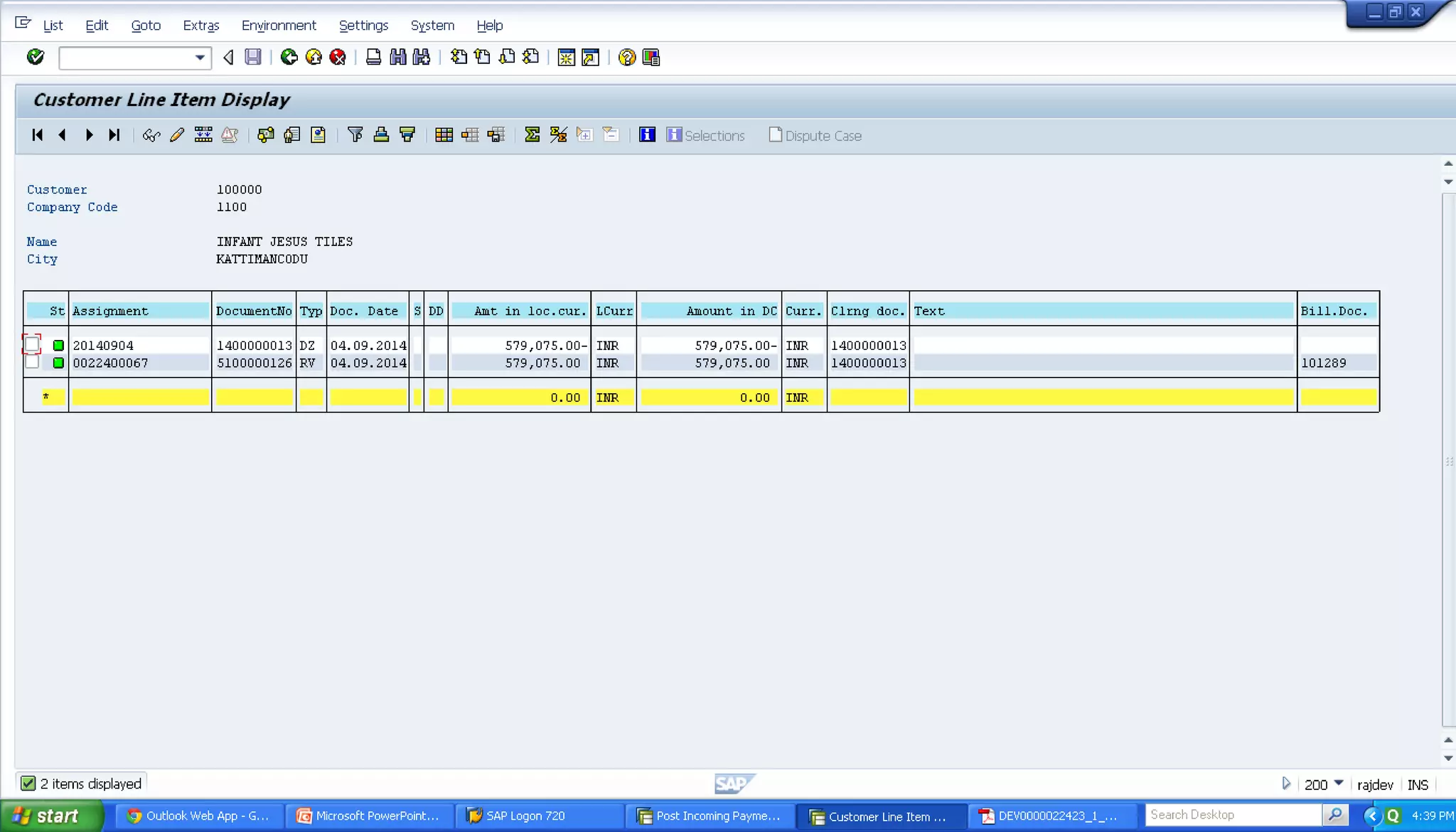Tick the checkbox for document 1400000013 row
The height and width of the screenshot is (832, 1456).
[32, 345]
